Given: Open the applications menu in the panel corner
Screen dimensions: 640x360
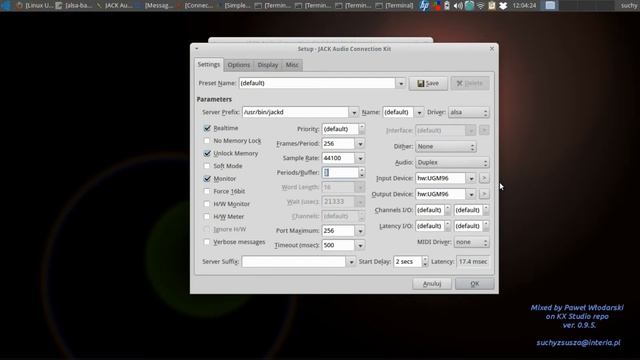Looking at the screenshot, I should tap(6, 5).
